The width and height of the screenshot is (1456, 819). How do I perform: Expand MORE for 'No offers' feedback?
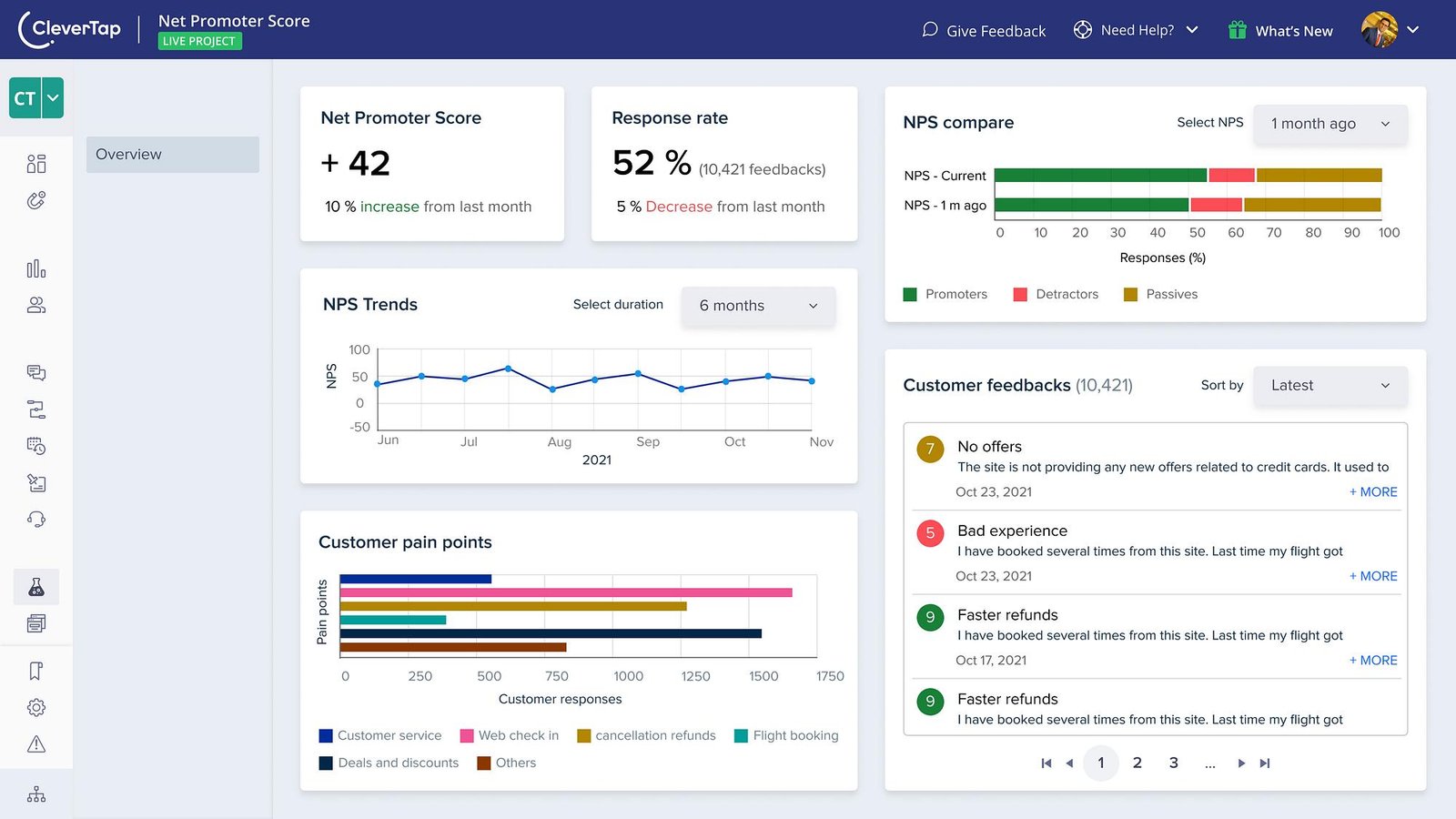coord(1373,492)
